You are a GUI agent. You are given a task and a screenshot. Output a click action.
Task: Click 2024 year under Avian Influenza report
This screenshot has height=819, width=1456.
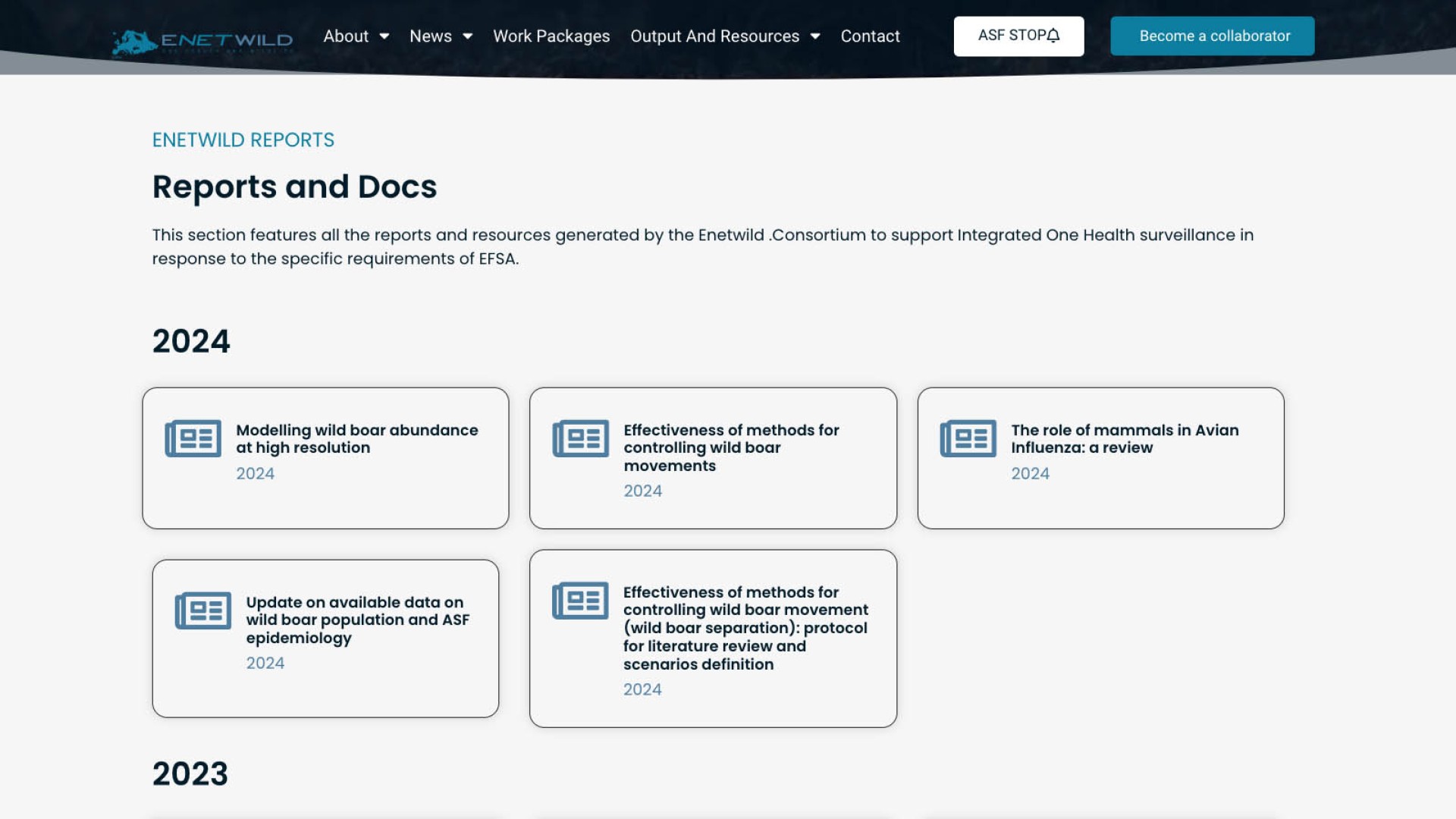(x=1030, y=474)
